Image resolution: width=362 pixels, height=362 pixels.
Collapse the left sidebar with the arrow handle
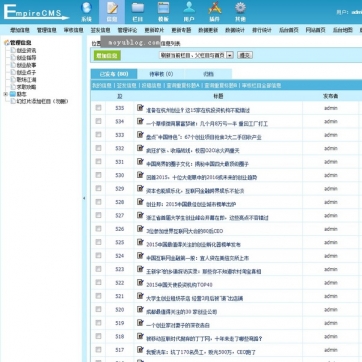[x=84, y=198]
